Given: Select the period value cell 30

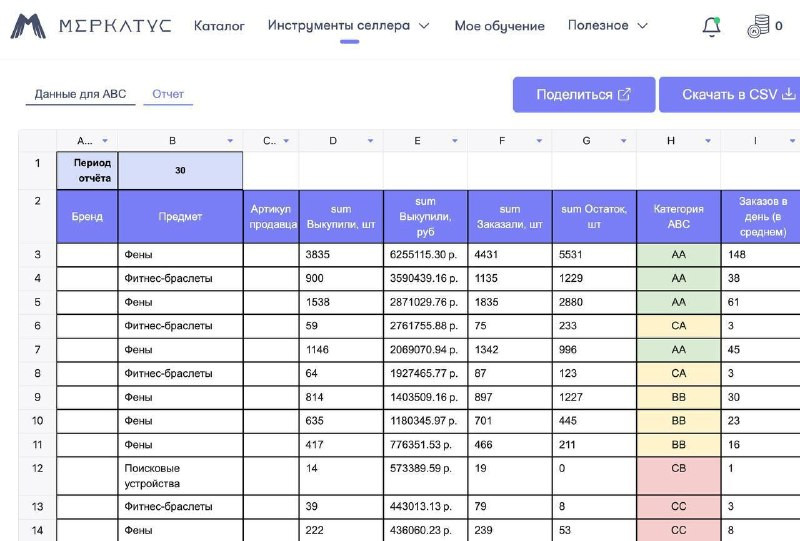Looking at the screenshot, I should [180, 170].
